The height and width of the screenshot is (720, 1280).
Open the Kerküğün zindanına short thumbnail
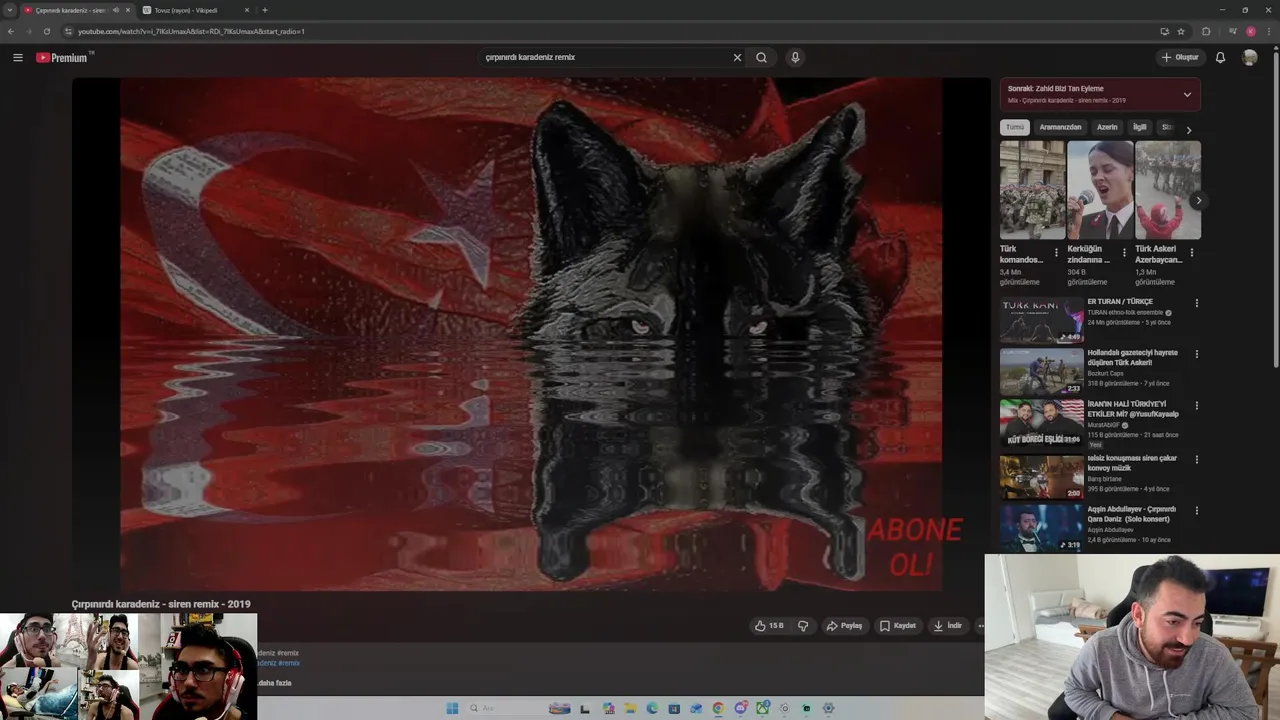point(1100,189)
